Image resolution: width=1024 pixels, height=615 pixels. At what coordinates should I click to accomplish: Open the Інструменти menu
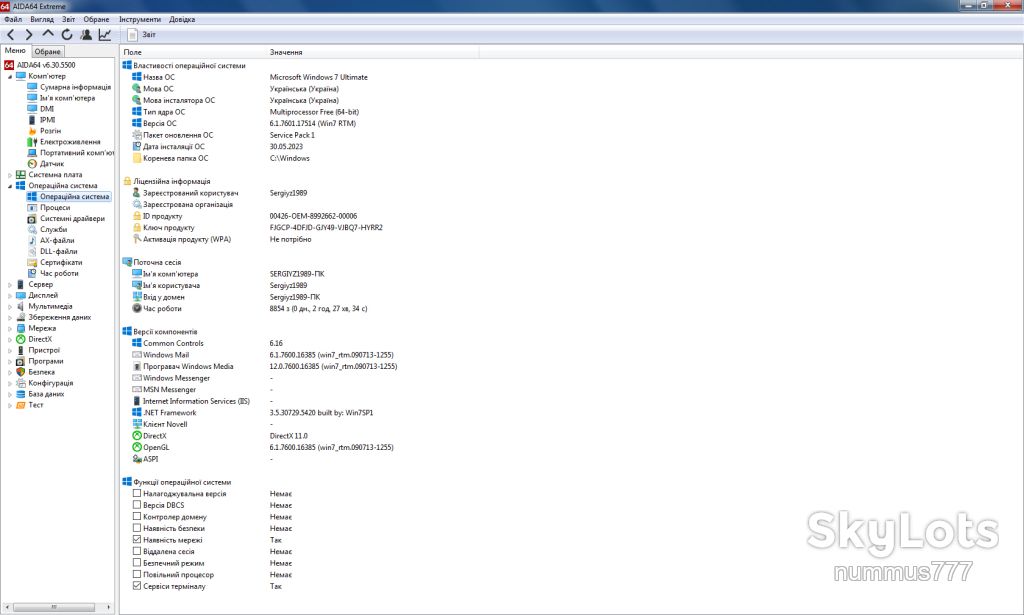140,20
